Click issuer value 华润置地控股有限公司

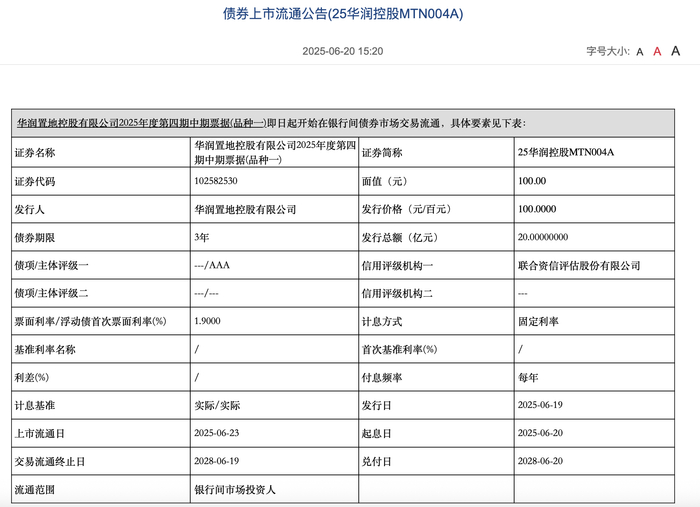[x=245, y=209]
